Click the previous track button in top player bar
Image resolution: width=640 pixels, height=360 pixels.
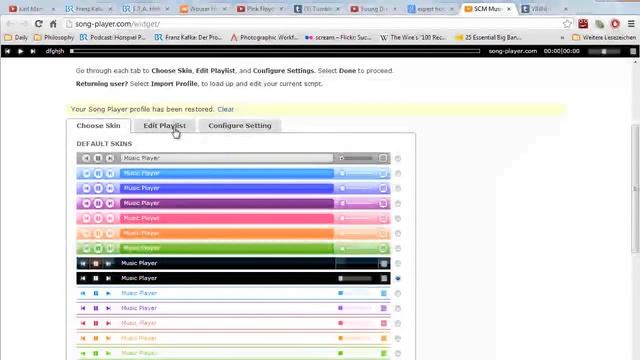[7, 51]
